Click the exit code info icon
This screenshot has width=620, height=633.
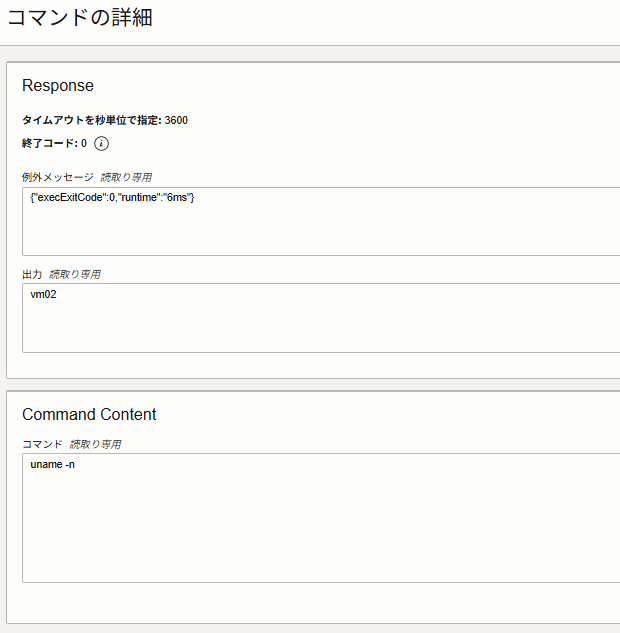[101, 143]
